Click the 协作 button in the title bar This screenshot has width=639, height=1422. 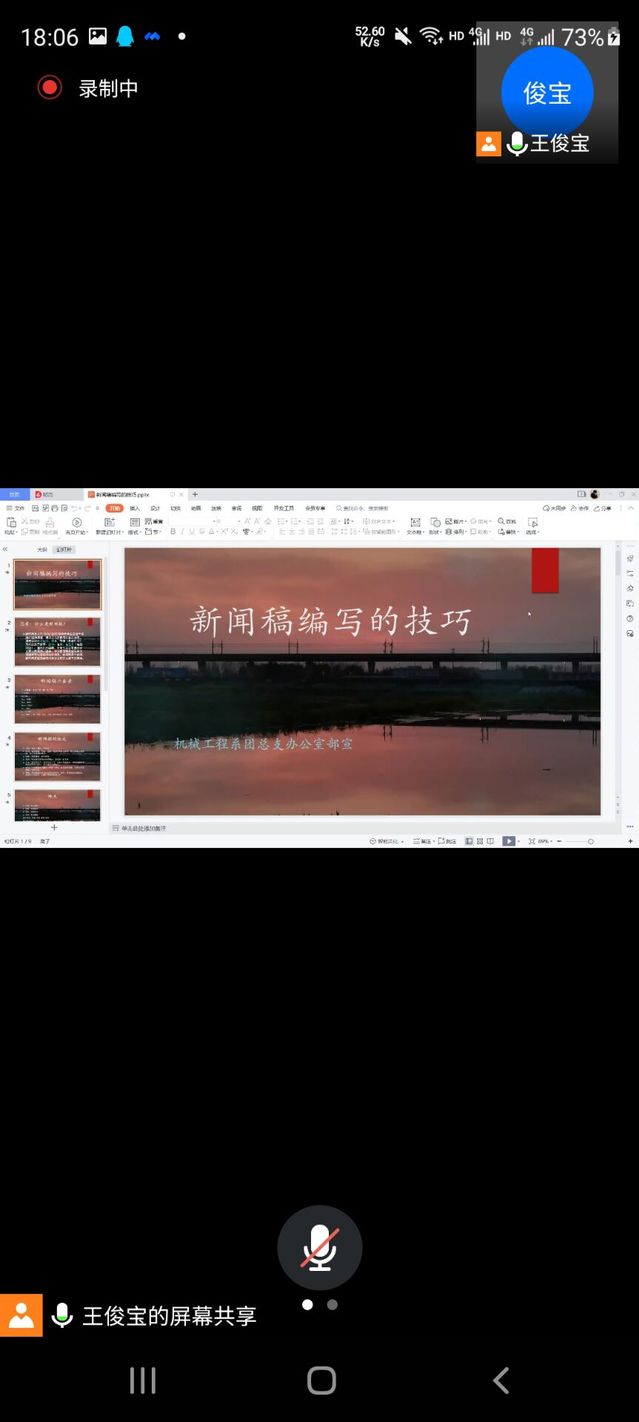[580, 508]
